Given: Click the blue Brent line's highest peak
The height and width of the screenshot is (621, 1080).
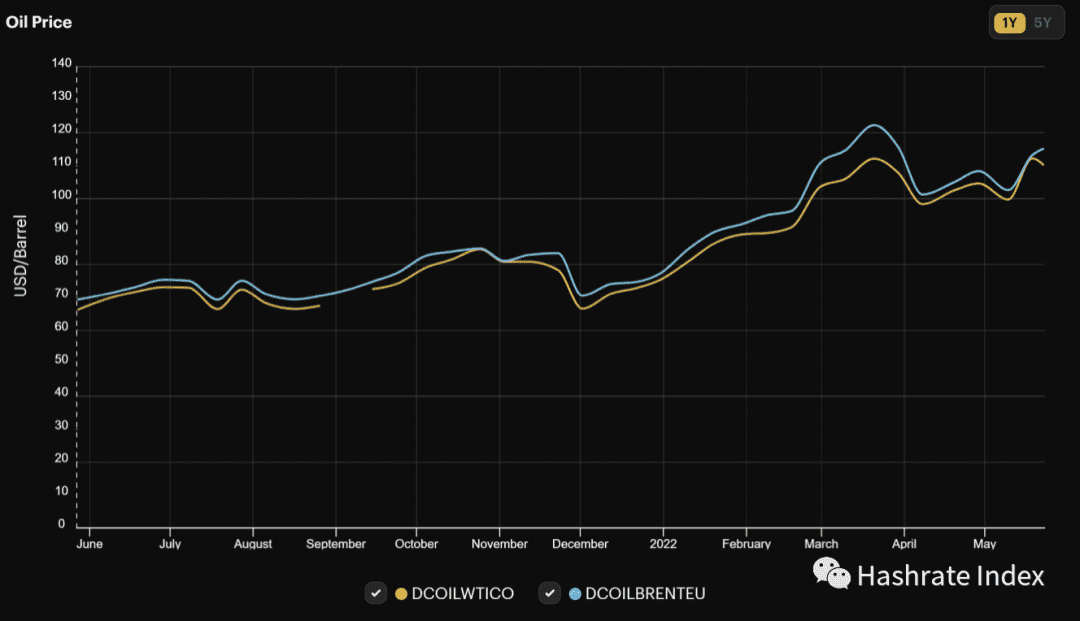Looking at the screenshot, I should pos(873,125).
